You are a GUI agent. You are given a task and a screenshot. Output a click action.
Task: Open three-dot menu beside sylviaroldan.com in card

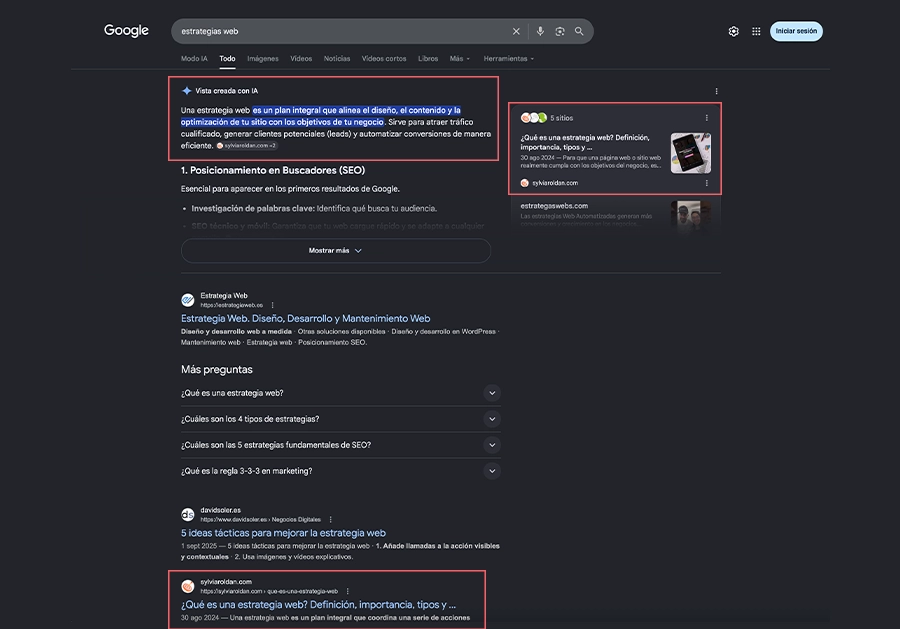[707, 183]
